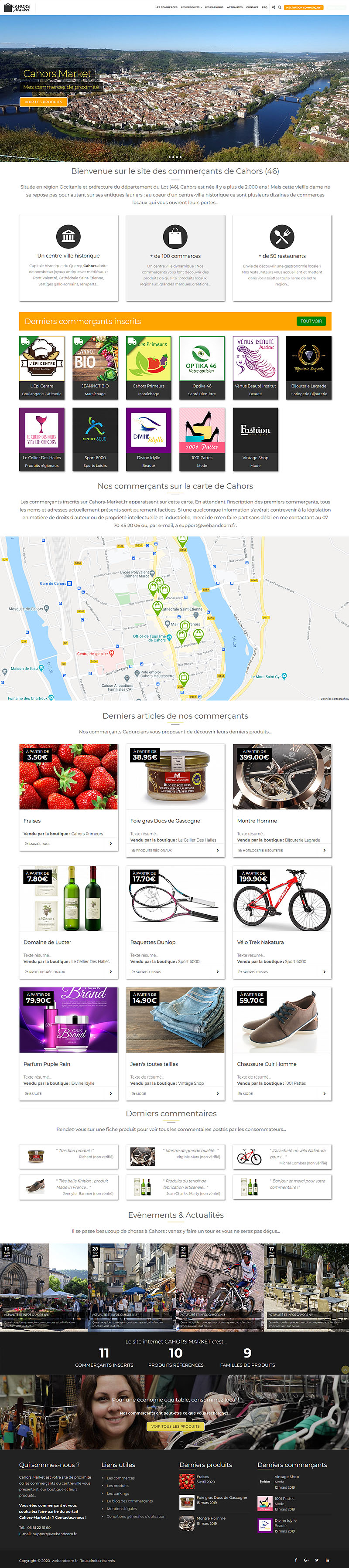Select the first carousel dot in the hero slider
The width and height of the screenshot is (349, 1568).
(169, 157)
